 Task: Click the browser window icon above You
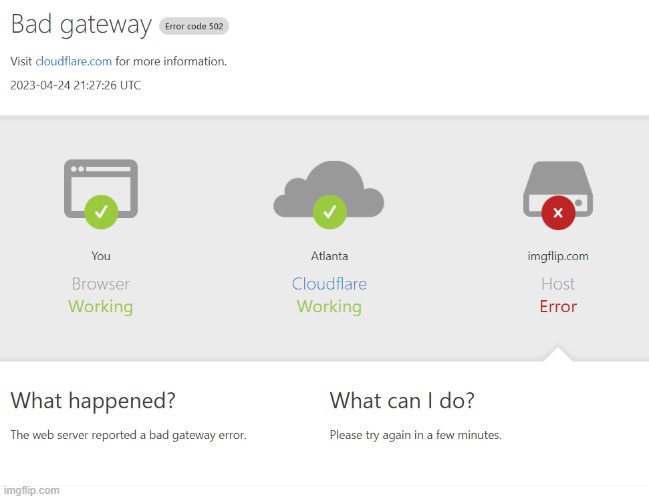coord(101,189)
